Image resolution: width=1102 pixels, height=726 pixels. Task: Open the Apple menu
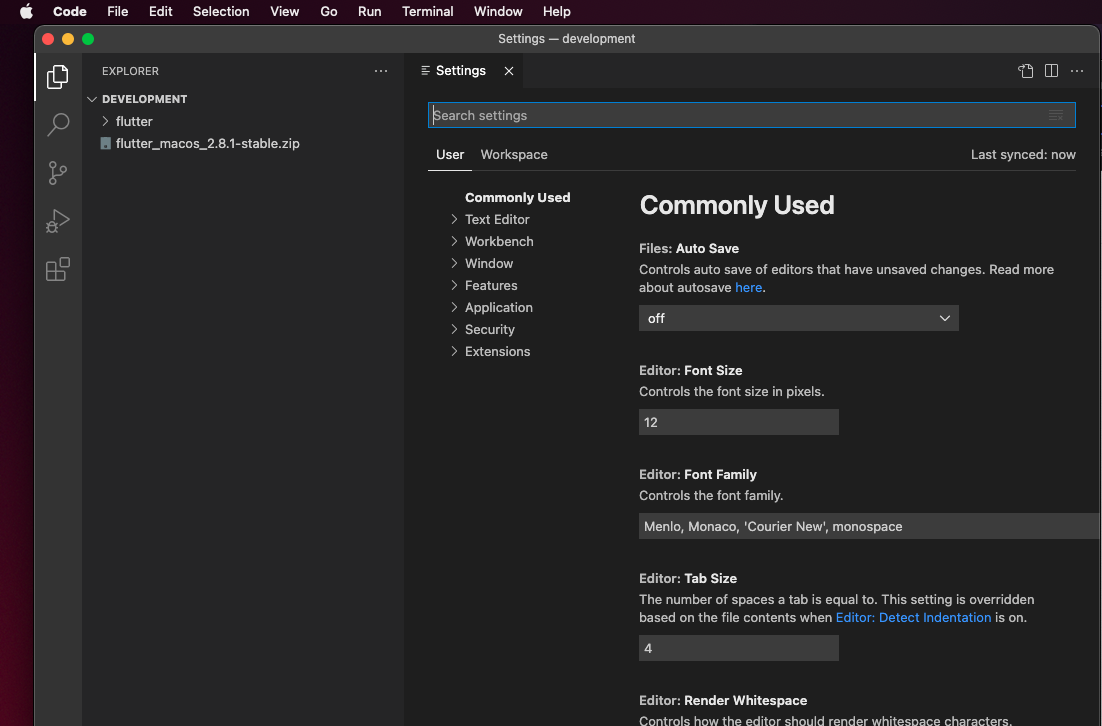point(26,11)
